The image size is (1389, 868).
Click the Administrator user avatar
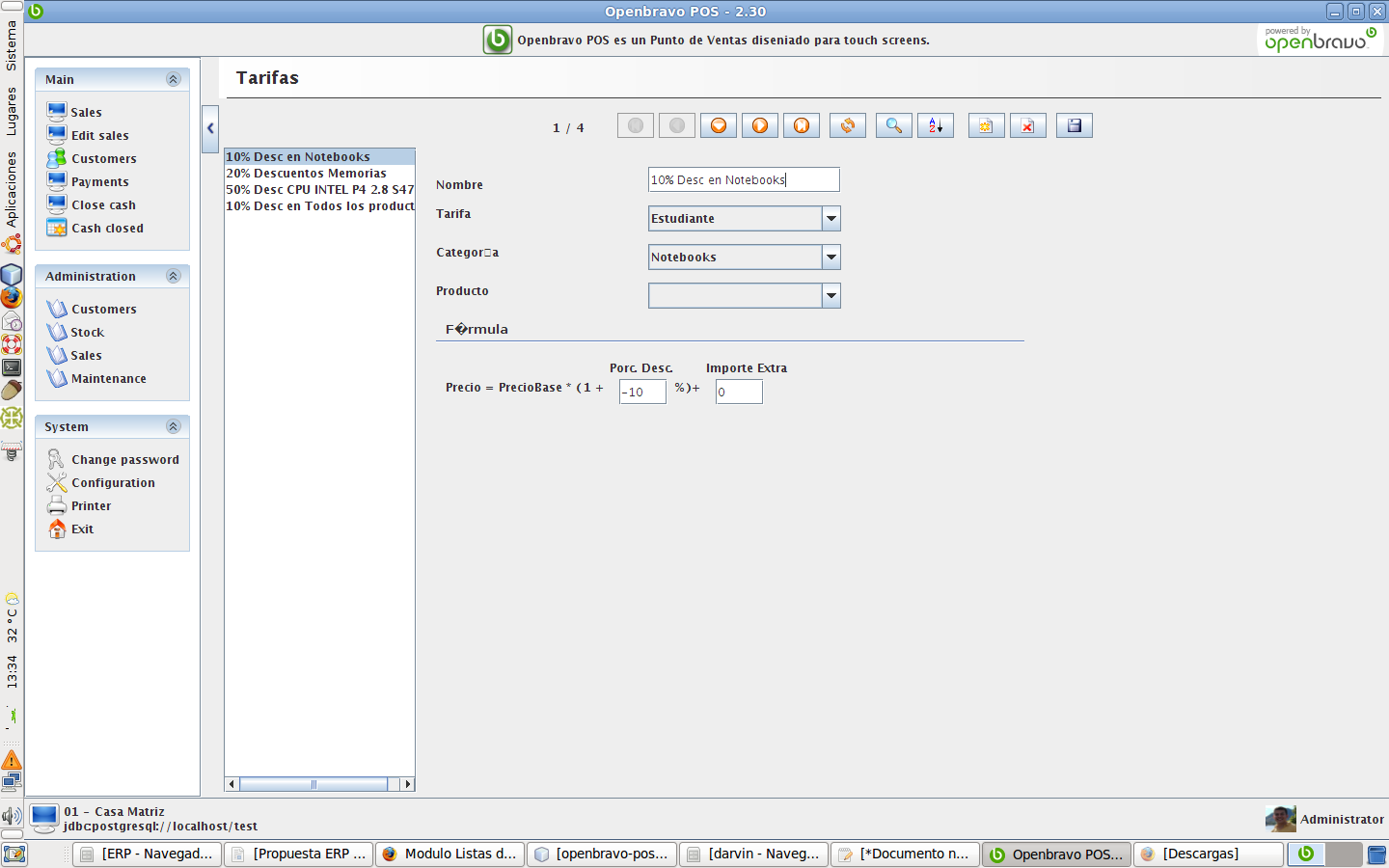pyautogui.click(x=1281, y=819)
